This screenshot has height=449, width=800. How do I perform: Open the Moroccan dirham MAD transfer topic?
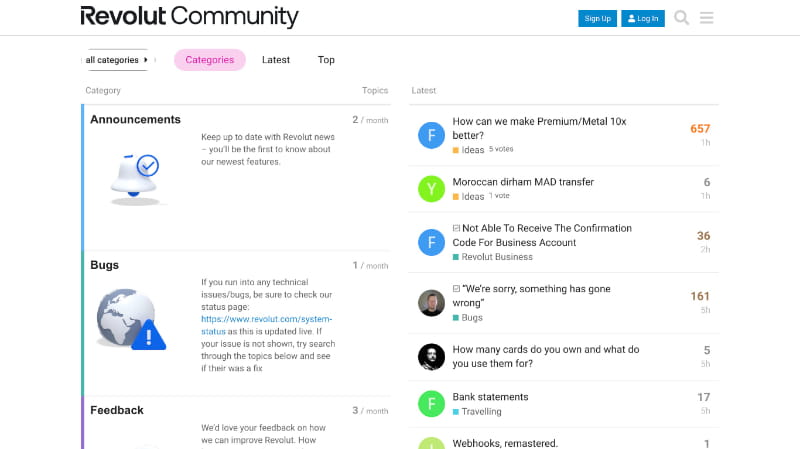(x=523, y=182)
